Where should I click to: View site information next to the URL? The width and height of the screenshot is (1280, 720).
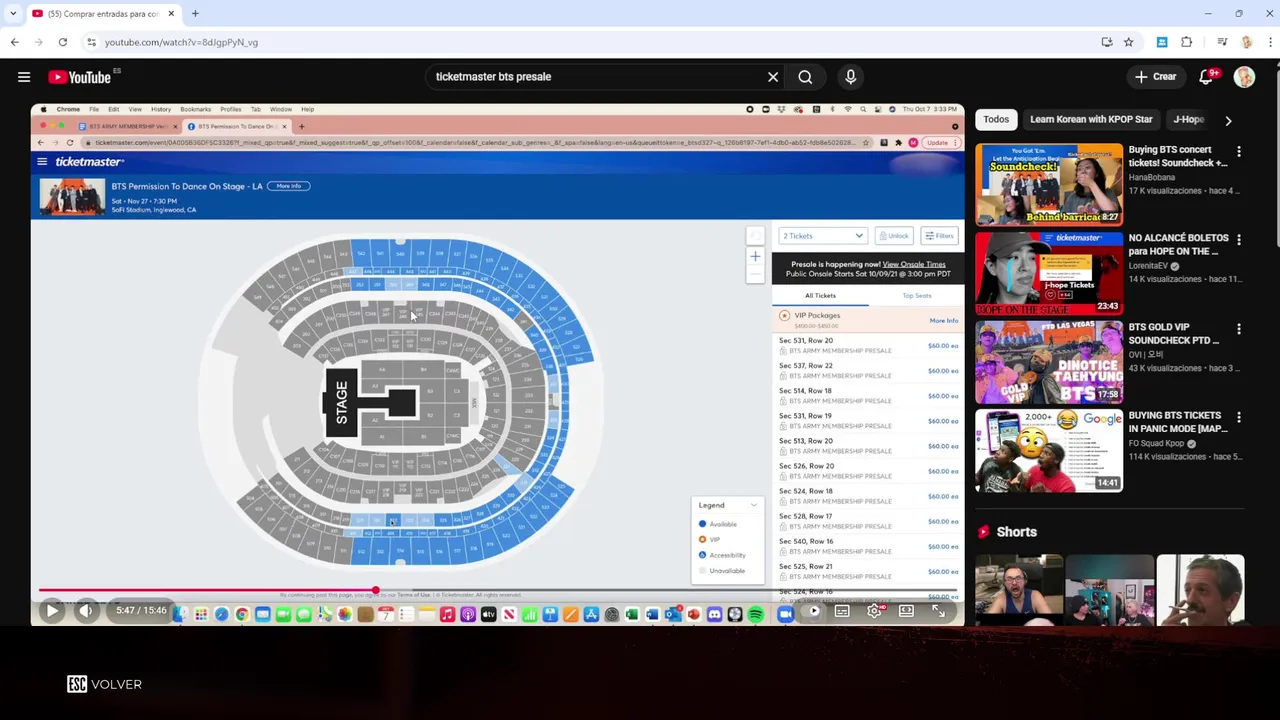coord(91,42)
